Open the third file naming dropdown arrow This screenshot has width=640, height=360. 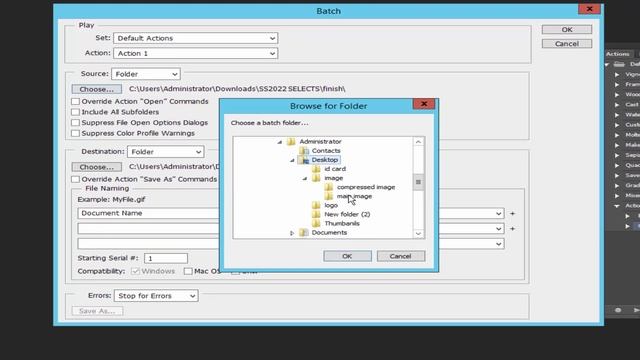tap(498, 244)
